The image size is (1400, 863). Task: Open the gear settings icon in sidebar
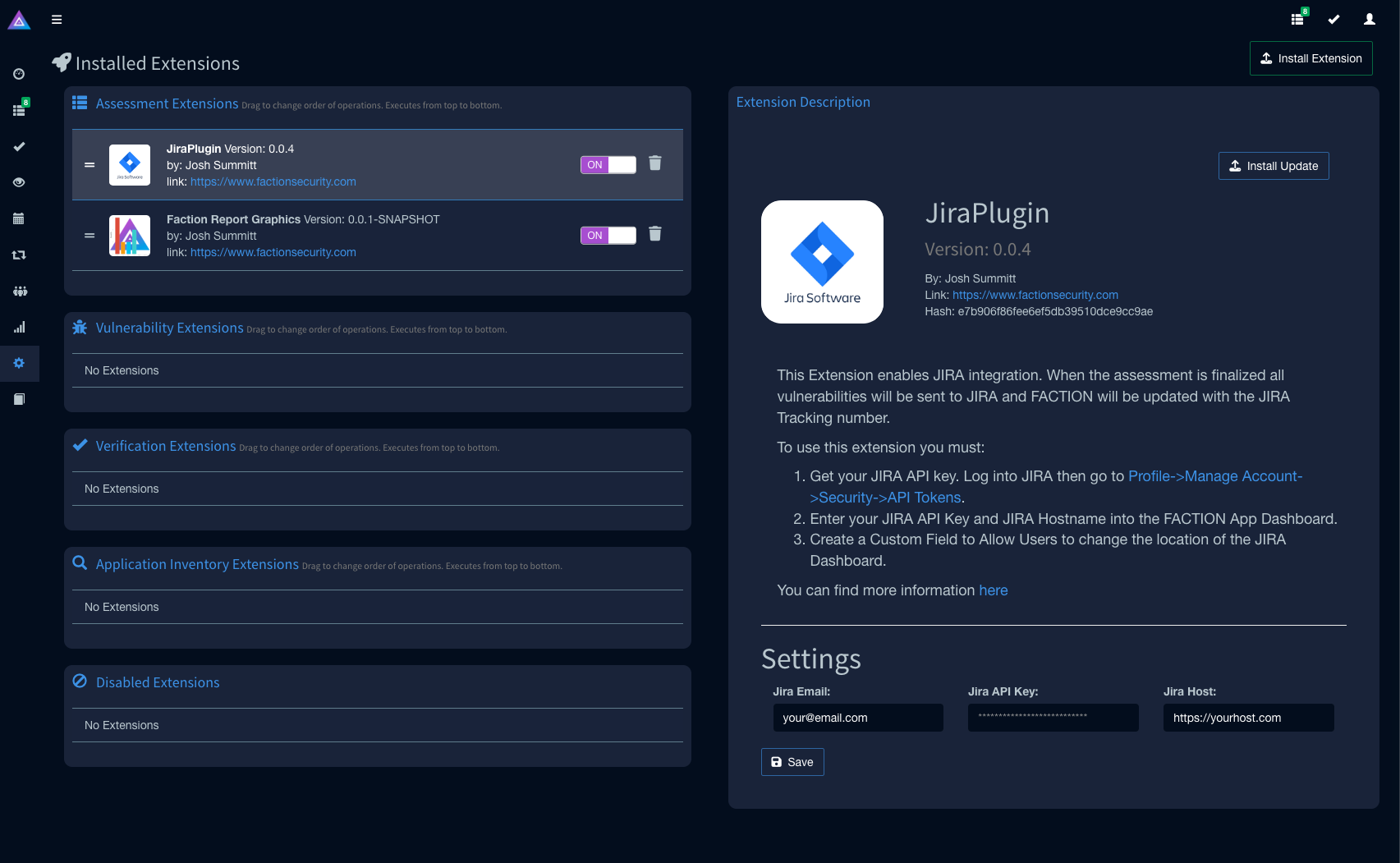[x=19, y=363]
